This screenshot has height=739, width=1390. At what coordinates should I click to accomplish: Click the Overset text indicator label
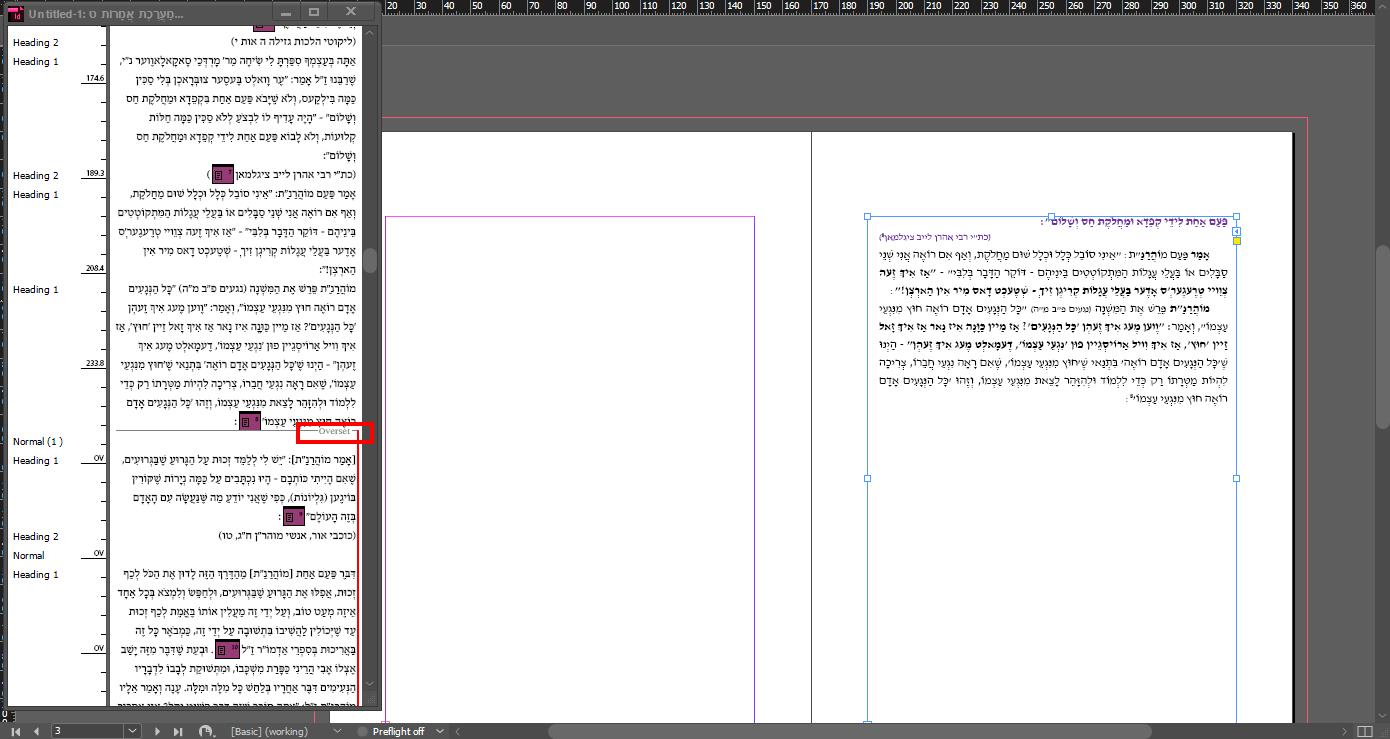click(x=334, y=432)
